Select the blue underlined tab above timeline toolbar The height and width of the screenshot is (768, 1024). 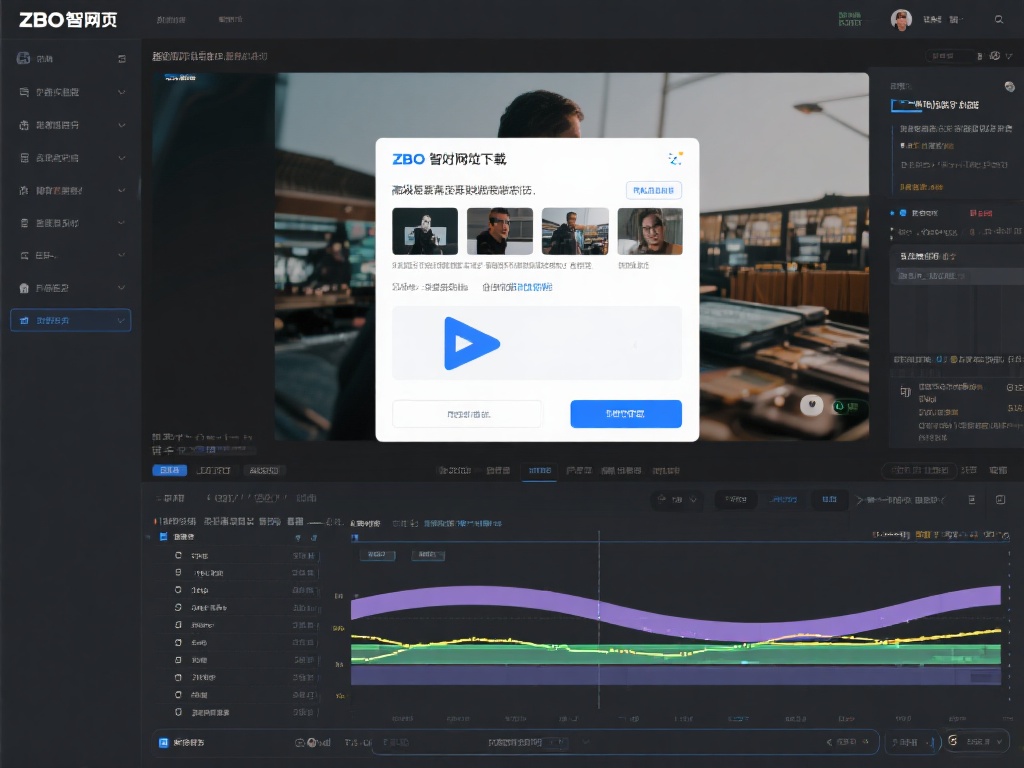pos(540,470)
